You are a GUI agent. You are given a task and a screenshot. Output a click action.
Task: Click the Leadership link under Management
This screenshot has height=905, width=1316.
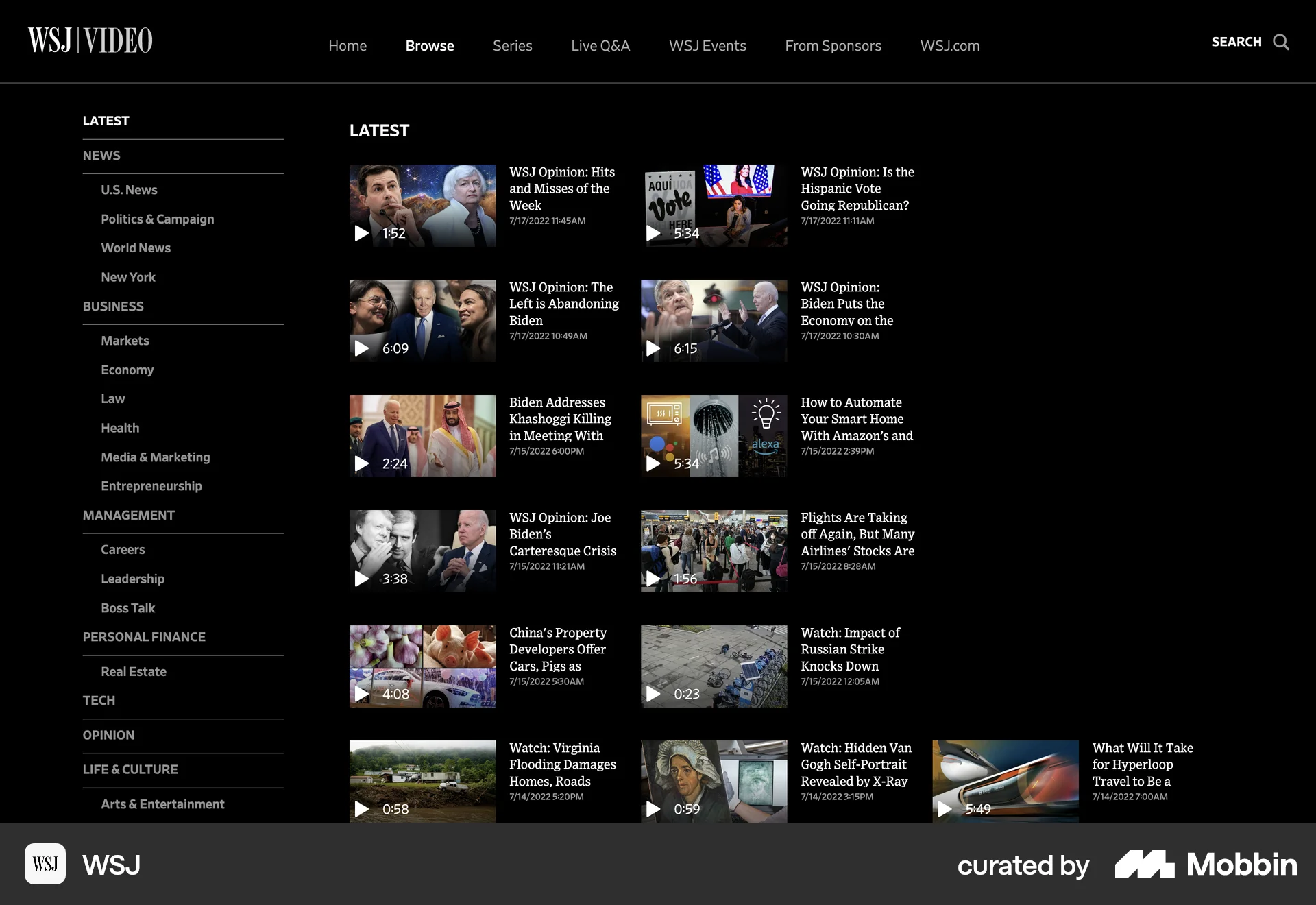click(132, 579)
